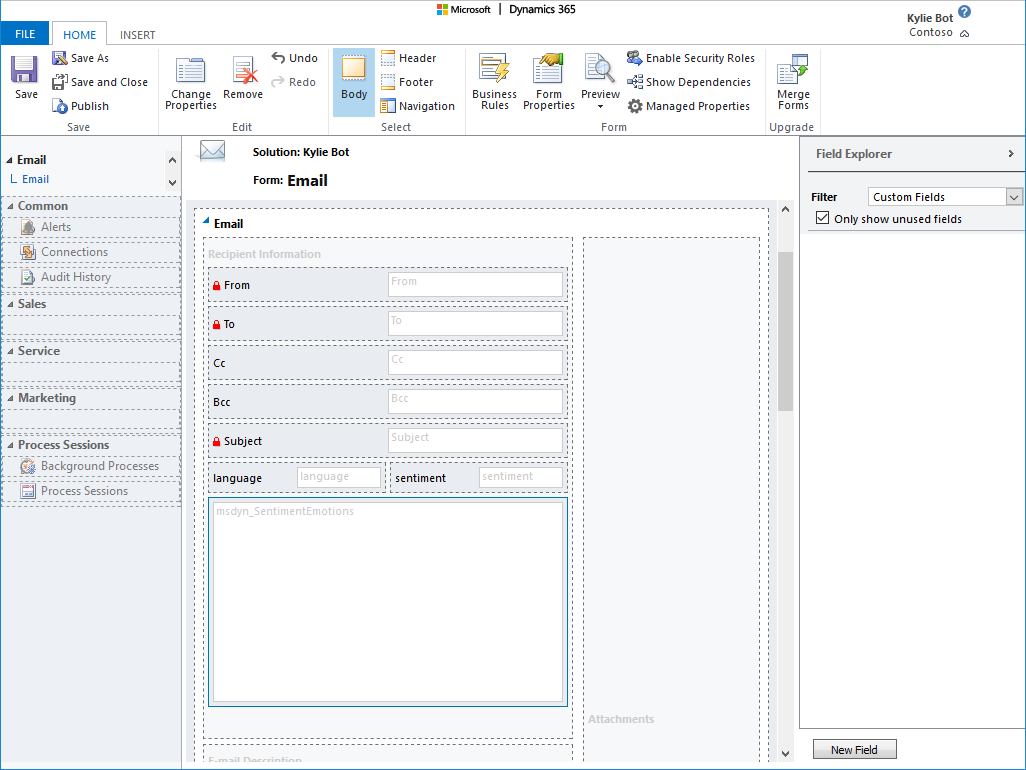Collapse the Marketing navigation group

click(10, 398)
